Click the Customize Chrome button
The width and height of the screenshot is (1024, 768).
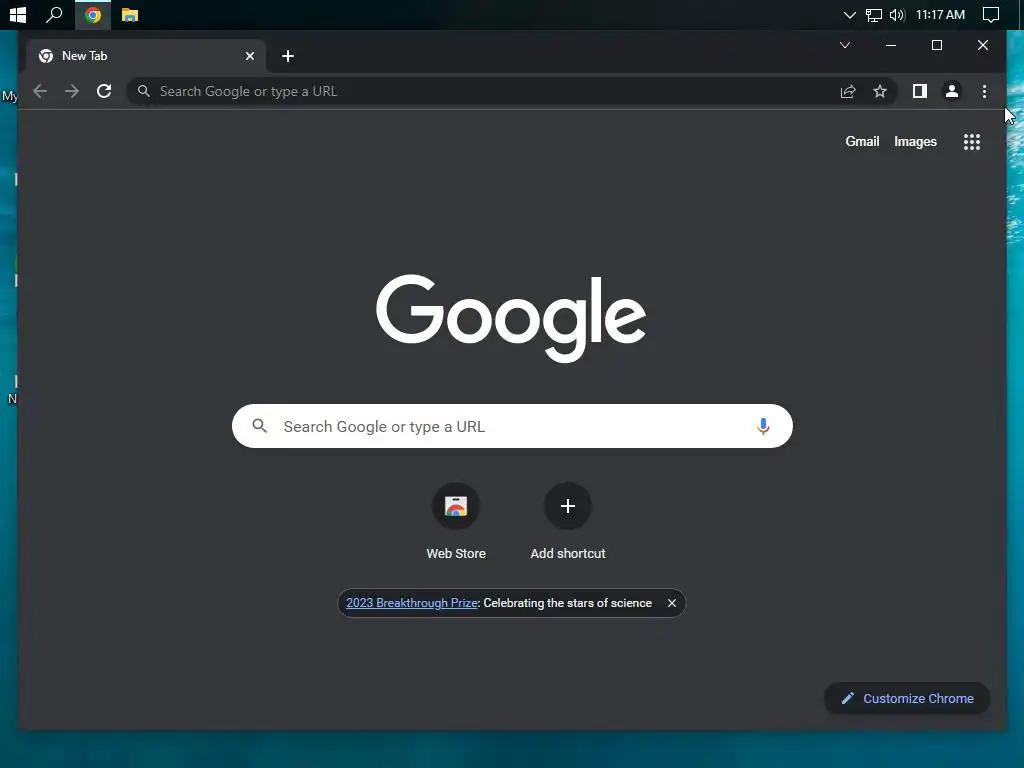[x=907, y=698]
